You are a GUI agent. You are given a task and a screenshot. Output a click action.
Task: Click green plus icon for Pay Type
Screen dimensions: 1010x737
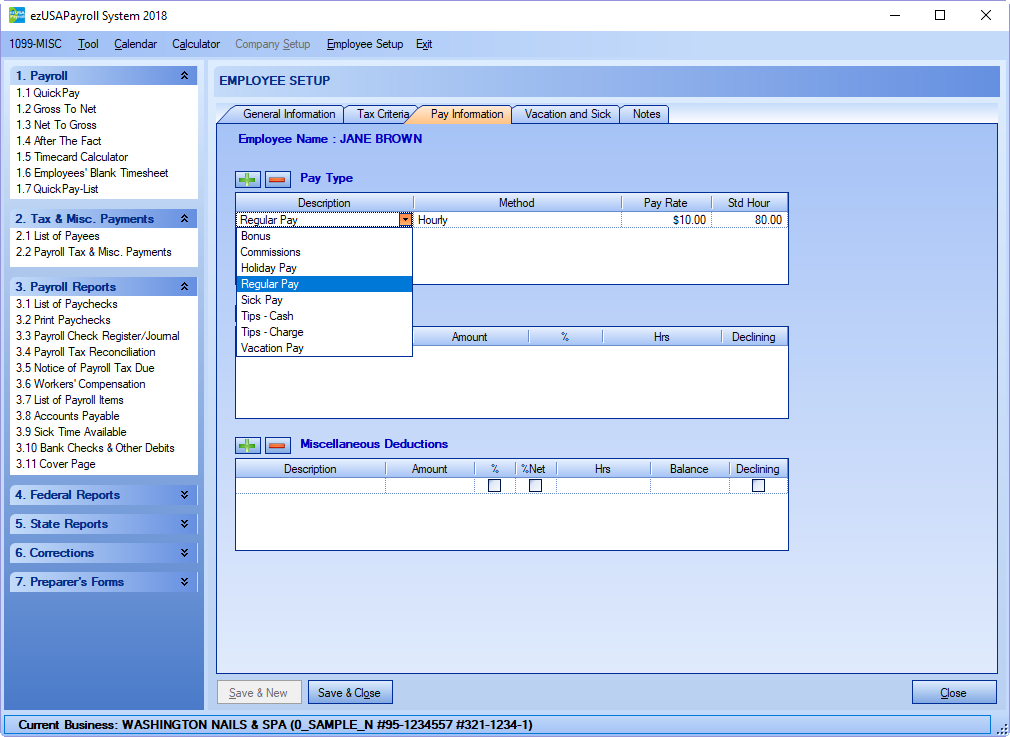[x=247, y=179]
